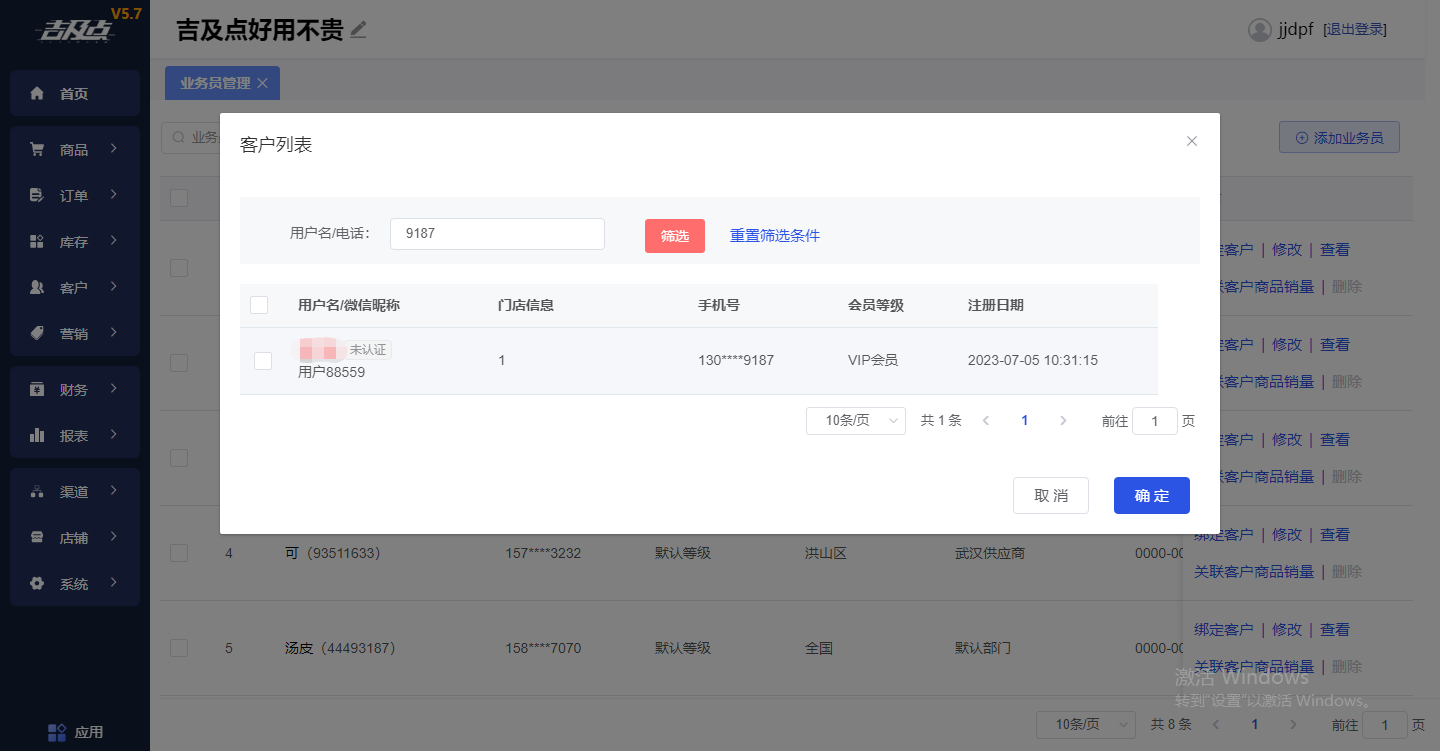
Task: Click the 重置筛选条件 link
Action: point(775,235)
